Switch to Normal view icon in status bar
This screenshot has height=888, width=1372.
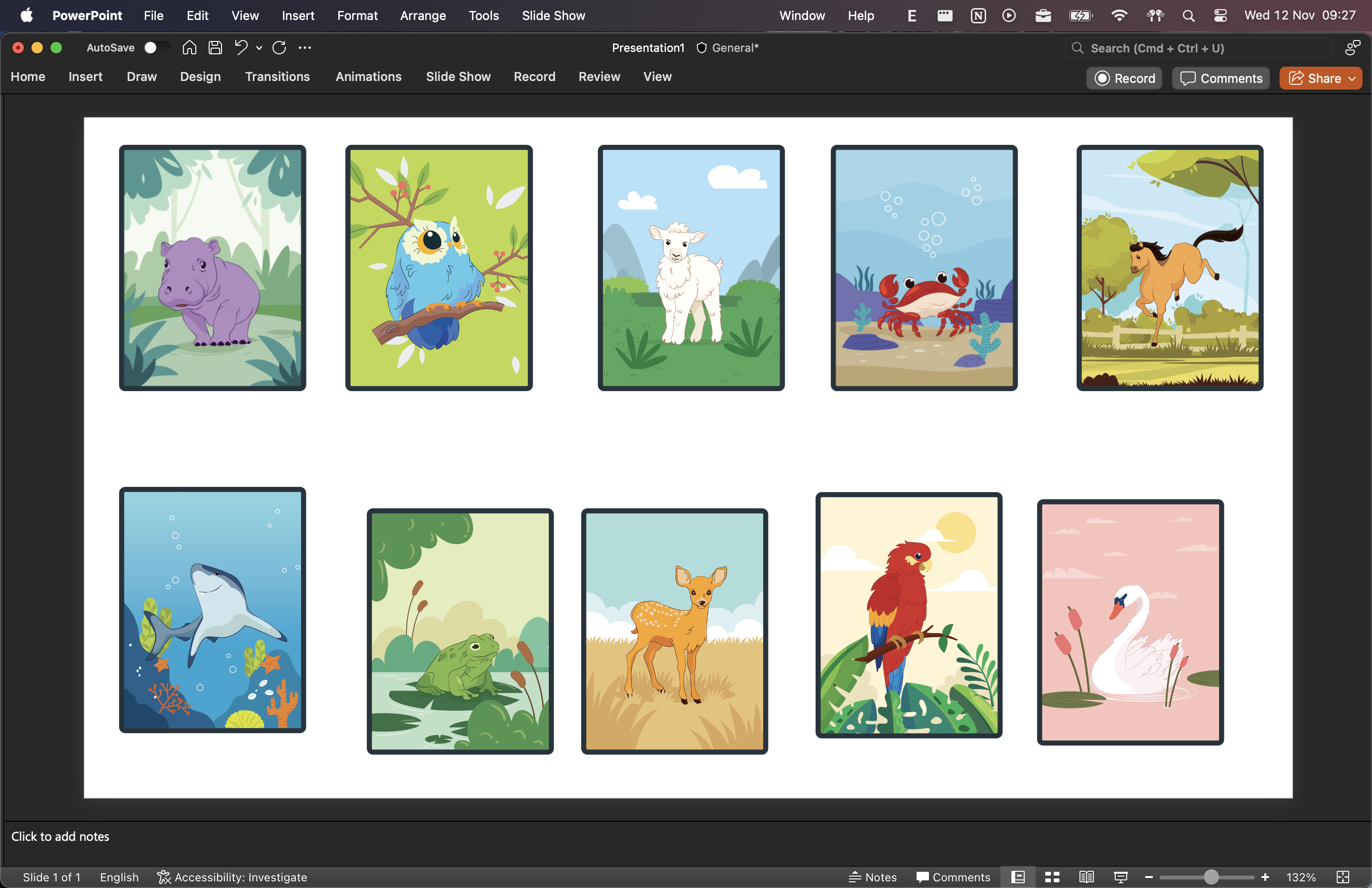coord(1018,877)
